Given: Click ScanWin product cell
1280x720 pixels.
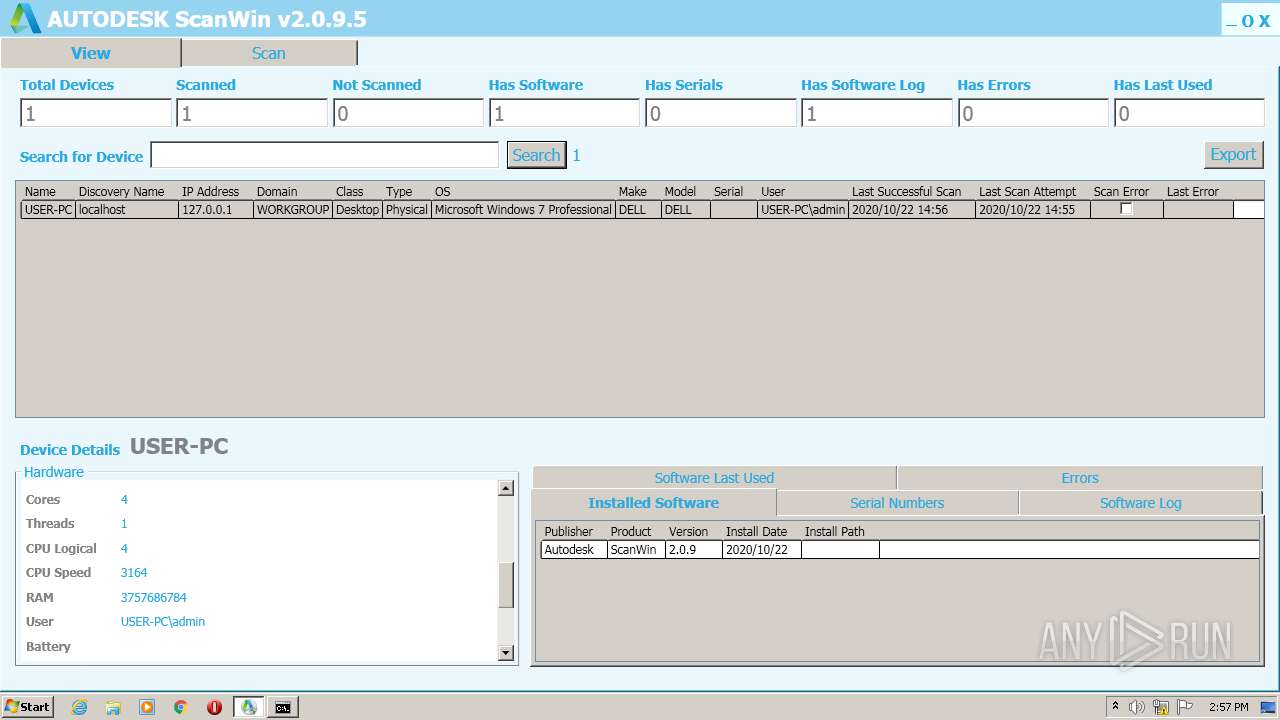Looking at the screenshot, I should [x=636, y=550].
